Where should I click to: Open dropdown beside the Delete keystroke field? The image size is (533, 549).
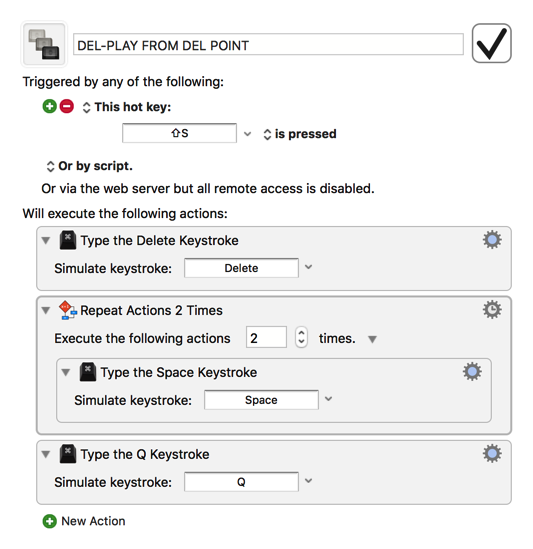tap(308, 267)
